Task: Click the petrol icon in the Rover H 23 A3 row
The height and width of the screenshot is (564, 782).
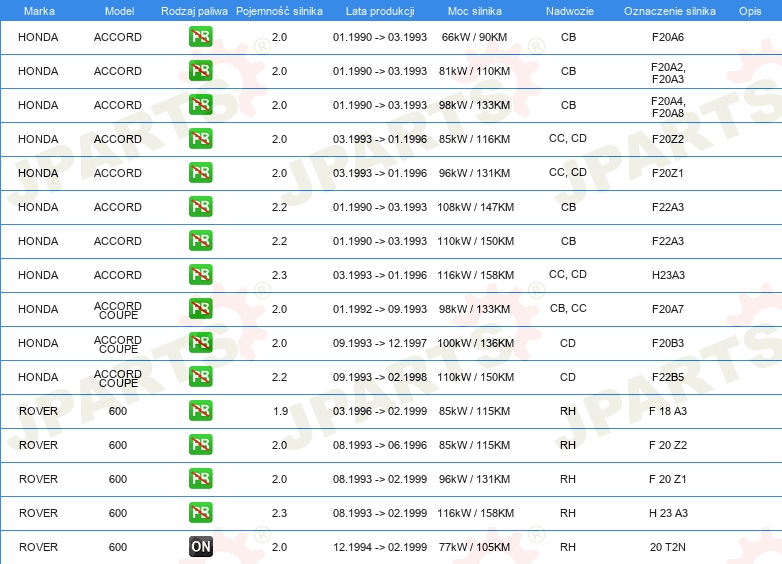Action: click(200, 513)
